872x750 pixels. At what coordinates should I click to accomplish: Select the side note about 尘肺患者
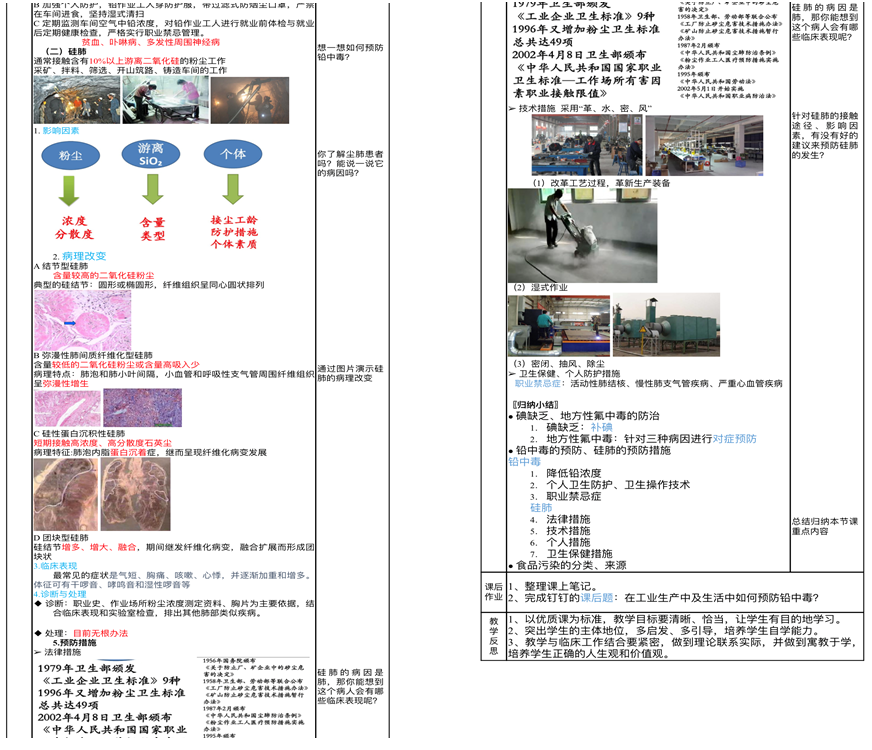[350, 163]
